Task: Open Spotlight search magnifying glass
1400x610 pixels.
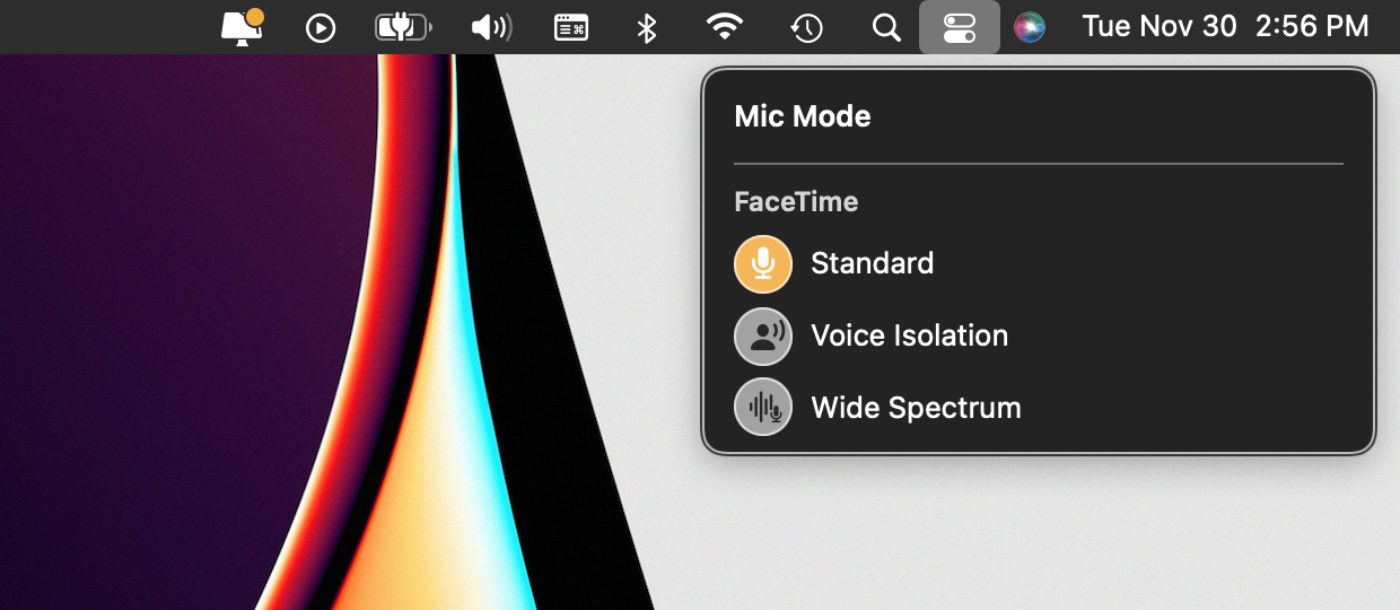Action: click(886, 28)
